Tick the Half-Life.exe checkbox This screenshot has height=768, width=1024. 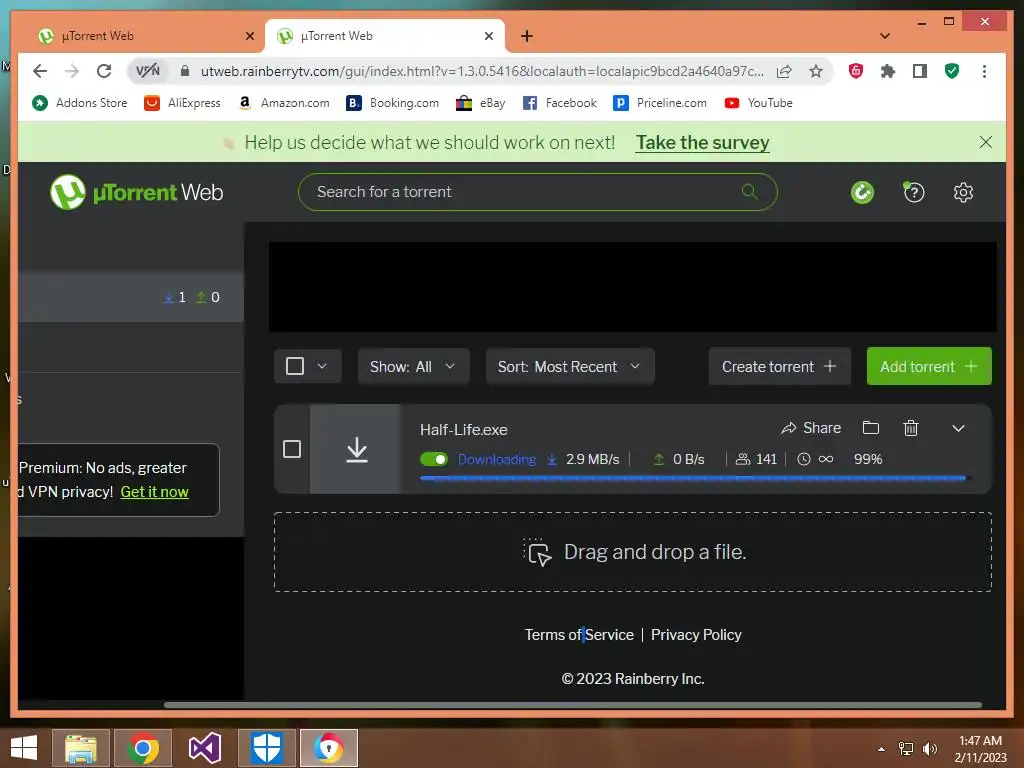click(x=292, y=449)
